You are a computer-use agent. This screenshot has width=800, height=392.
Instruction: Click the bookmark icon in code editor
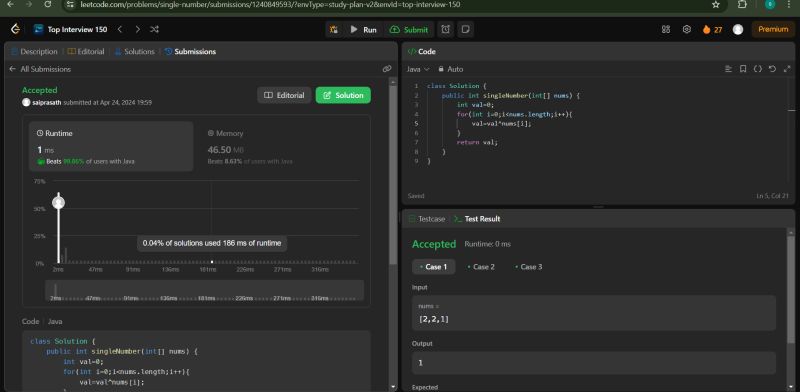(x=743, y=69)
